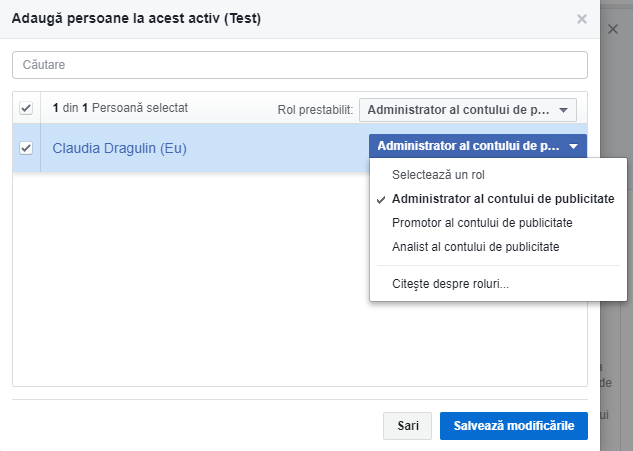Uncheck the Claudia Dragulin checkbox
Screen dimensions: 633x451
pyautogui.click(x=26, y=148)
